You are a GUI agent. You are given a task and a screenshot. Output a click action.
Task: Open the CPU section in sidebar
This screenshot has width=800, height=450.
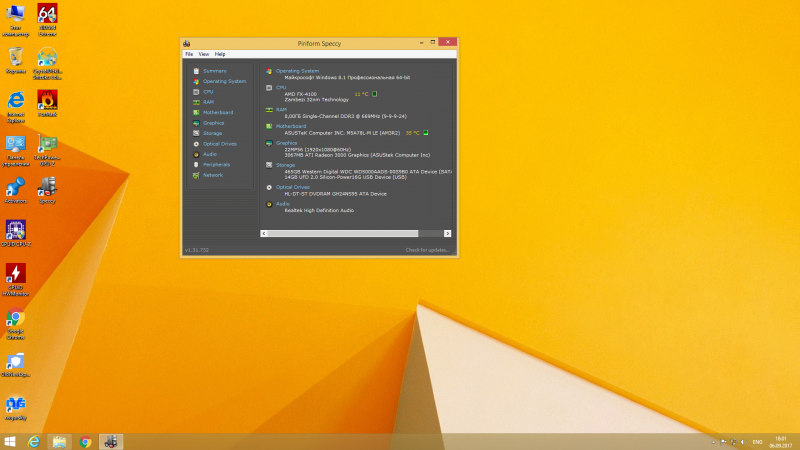(x=208, y=92)
